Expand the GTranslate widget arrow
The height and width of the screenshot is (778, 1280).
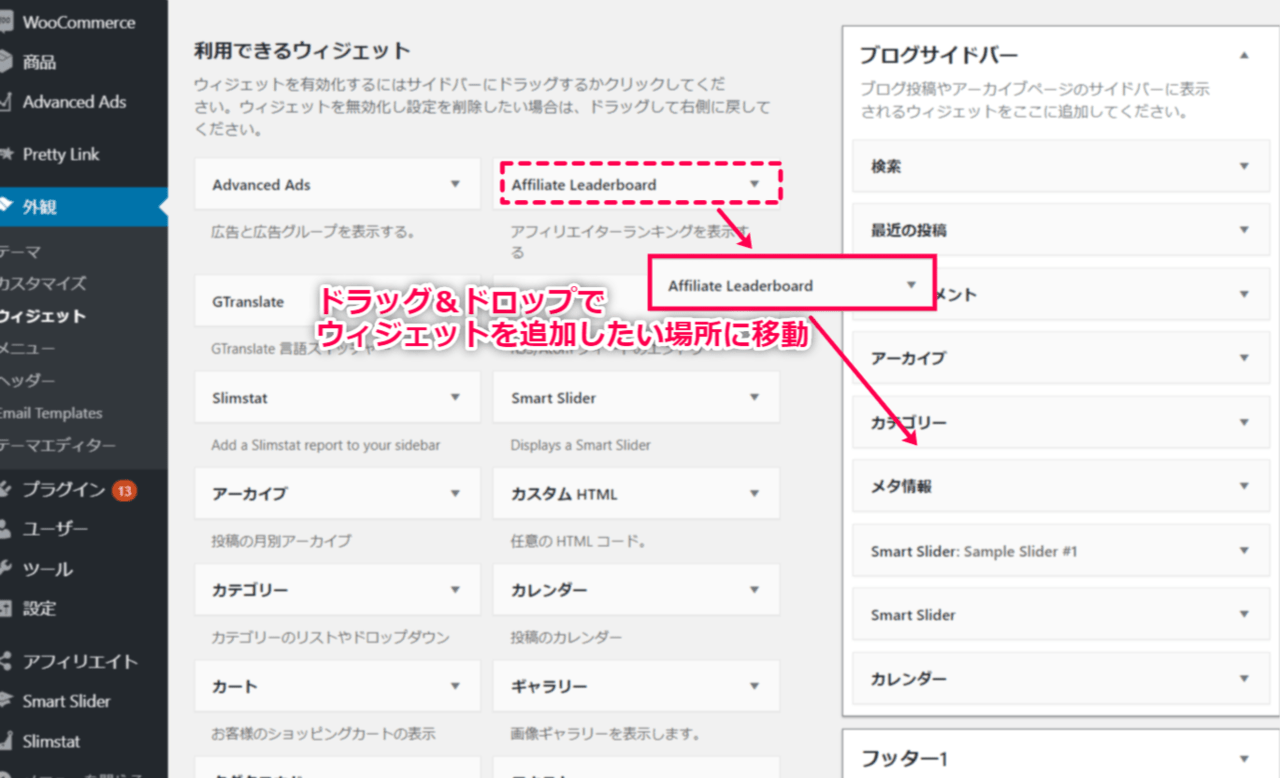coord(455,301)
